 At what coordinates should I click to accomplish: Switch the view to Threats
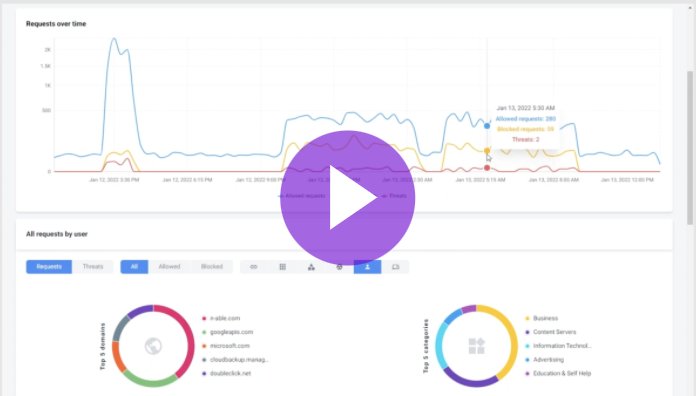93,266
